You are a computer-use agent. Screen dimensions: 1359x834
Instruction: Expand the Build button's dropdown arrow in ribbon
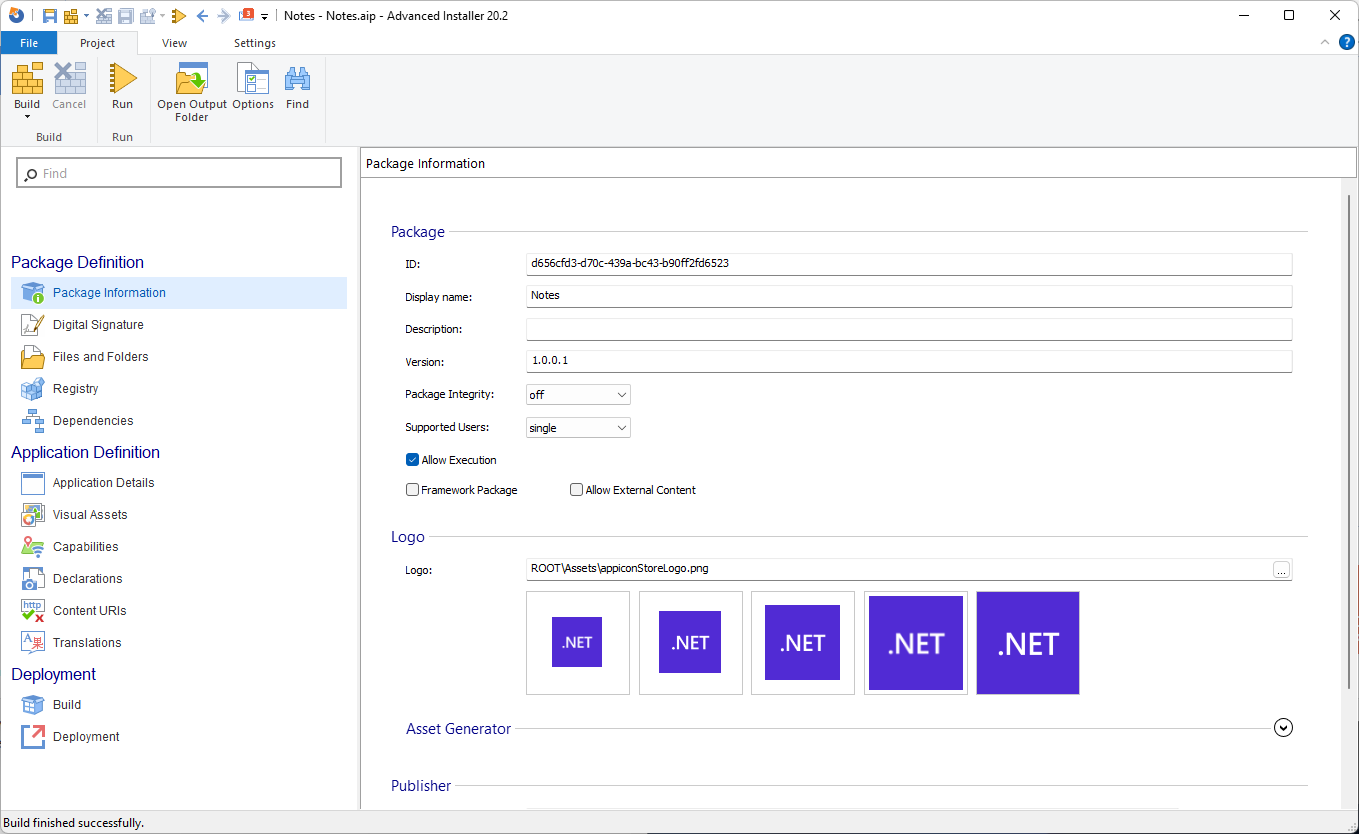coord(27,117)
